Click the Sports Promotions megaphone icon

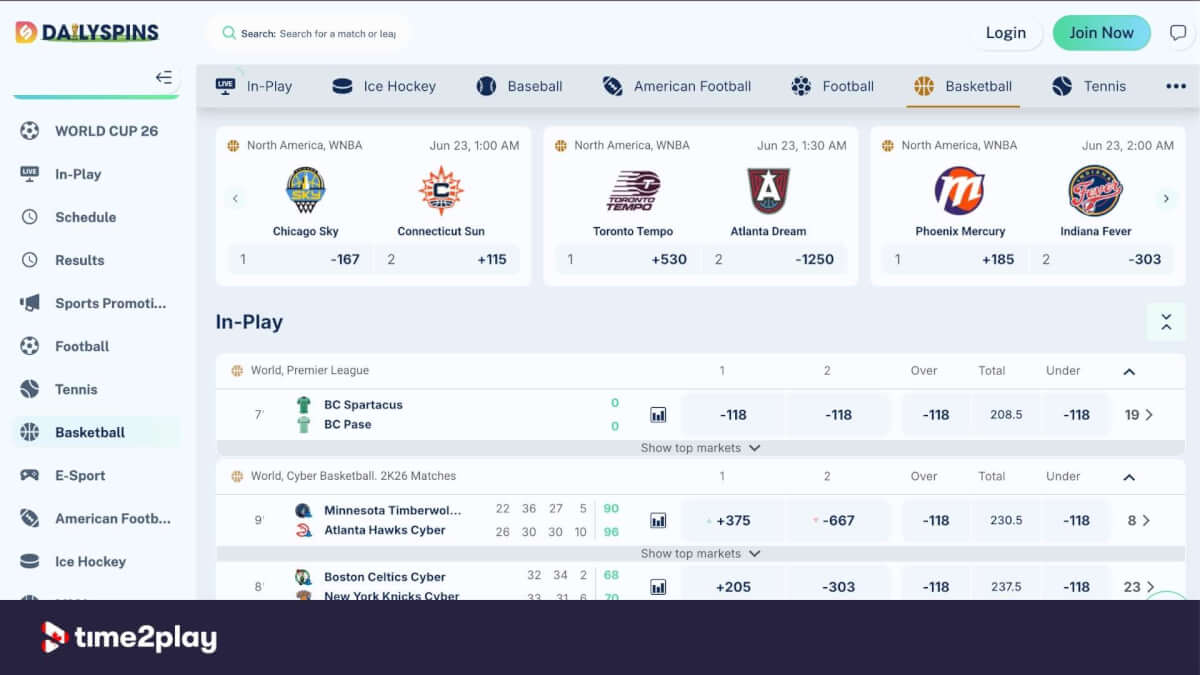(30, 303)
